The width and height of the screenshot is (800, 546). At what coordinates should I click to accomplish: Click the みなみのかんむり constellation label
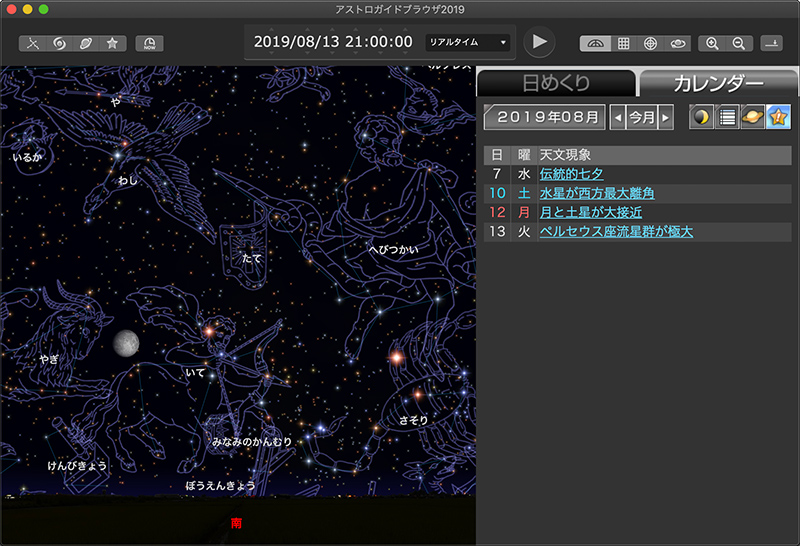click(x=252, y=442)
